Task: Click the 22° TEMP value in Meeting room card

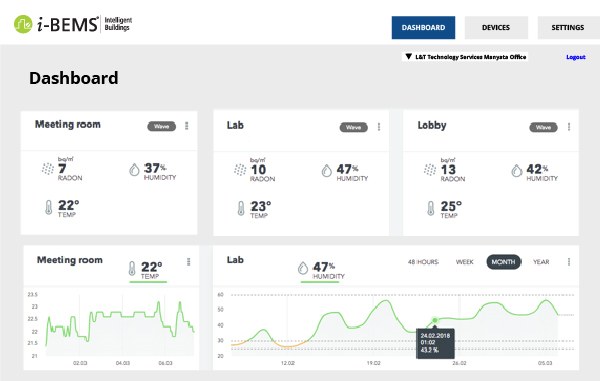Action: tap(68, 208)
